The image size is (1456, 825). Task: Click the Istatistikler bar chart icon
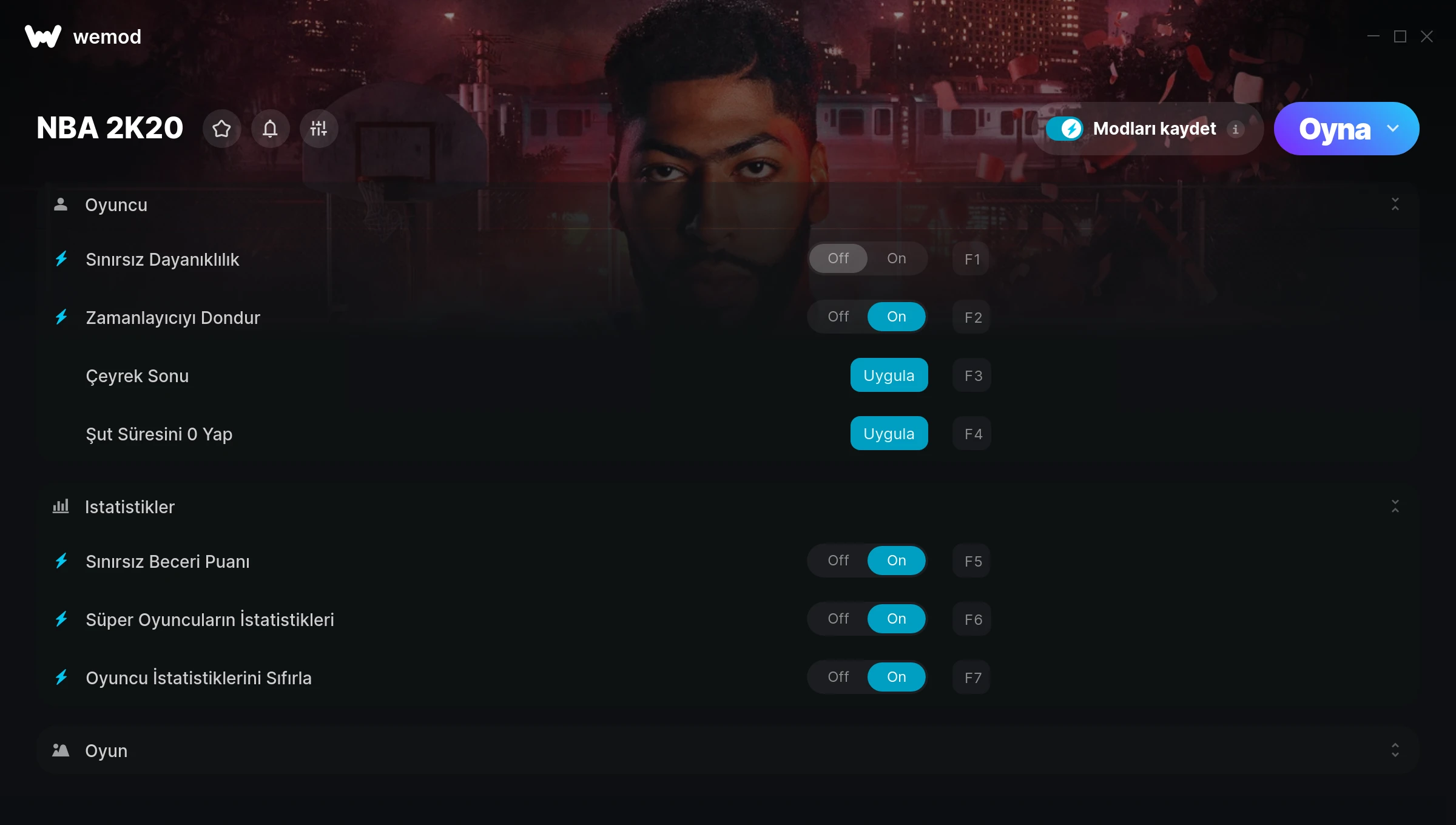(x=61, y=507)
